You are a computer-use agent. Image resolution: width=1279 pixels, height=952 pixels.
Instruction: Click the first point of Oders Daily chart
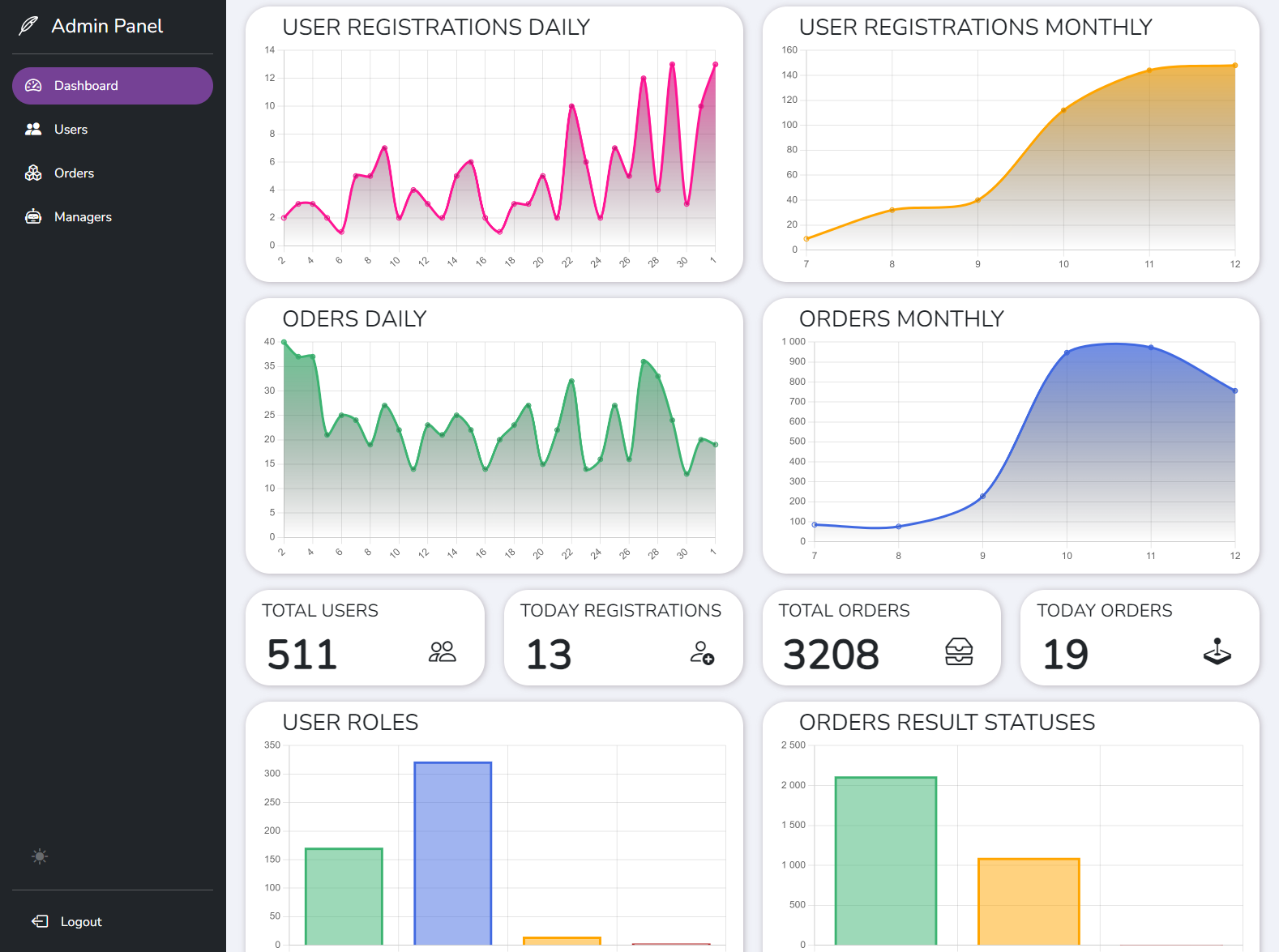tap(284, 342)
